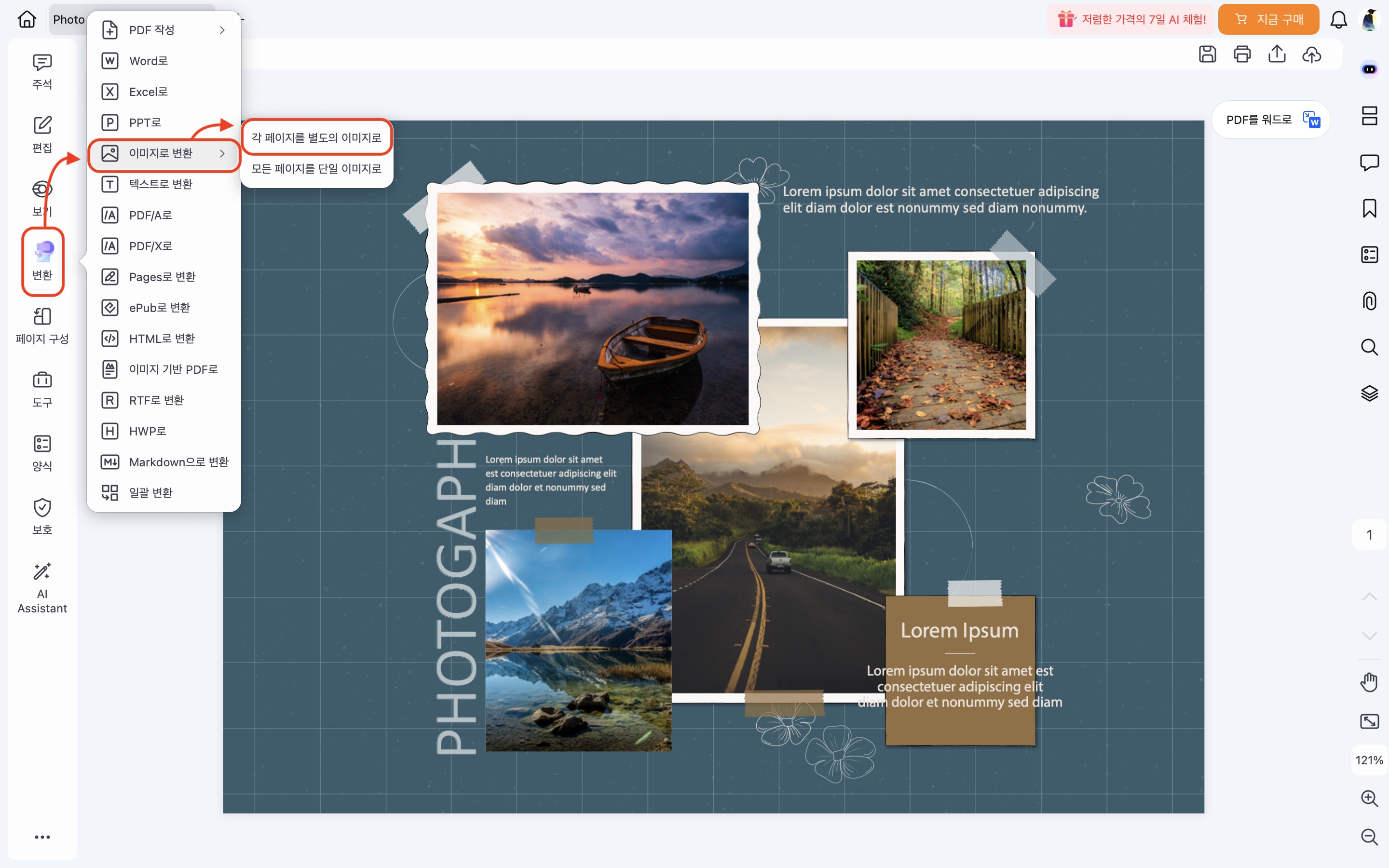Click the save disk icon
Screen dimensions: 1389x868
tap(1208, 54)
